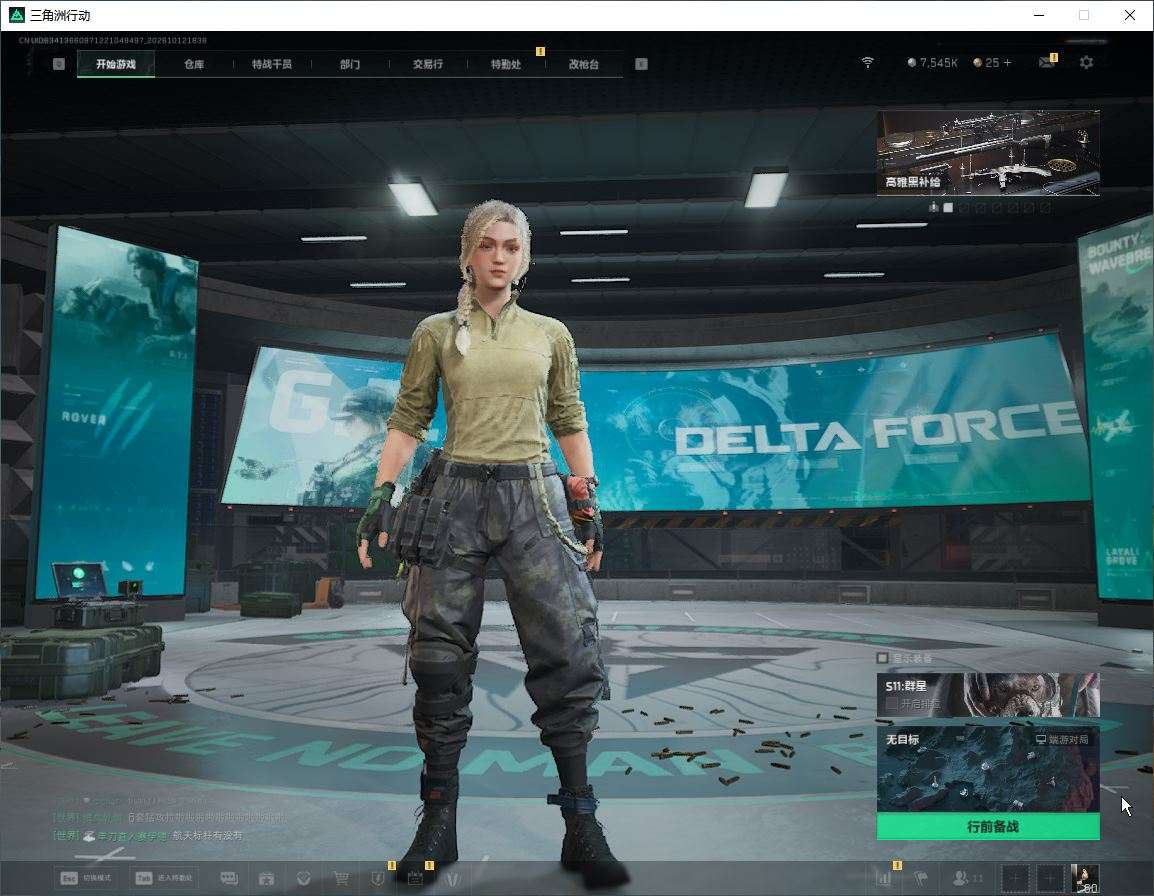Click the second empty squad slot plus
The height and width of the screenshot is (896, 1154).
(x=1050, y=878)
